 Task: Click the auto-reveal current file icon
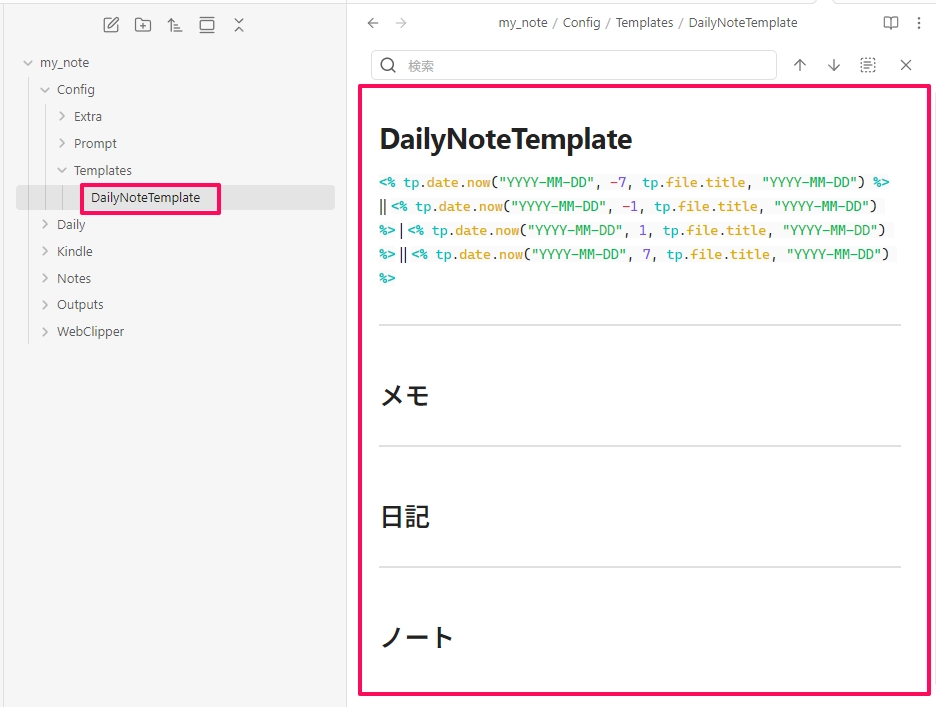[207, 25]
